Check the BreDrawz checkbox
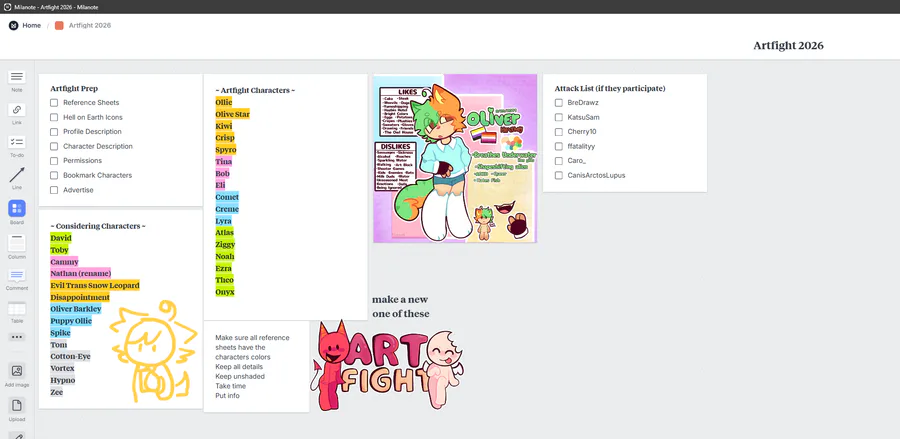This screenshot has height=439, width=900. click(558, 103)
